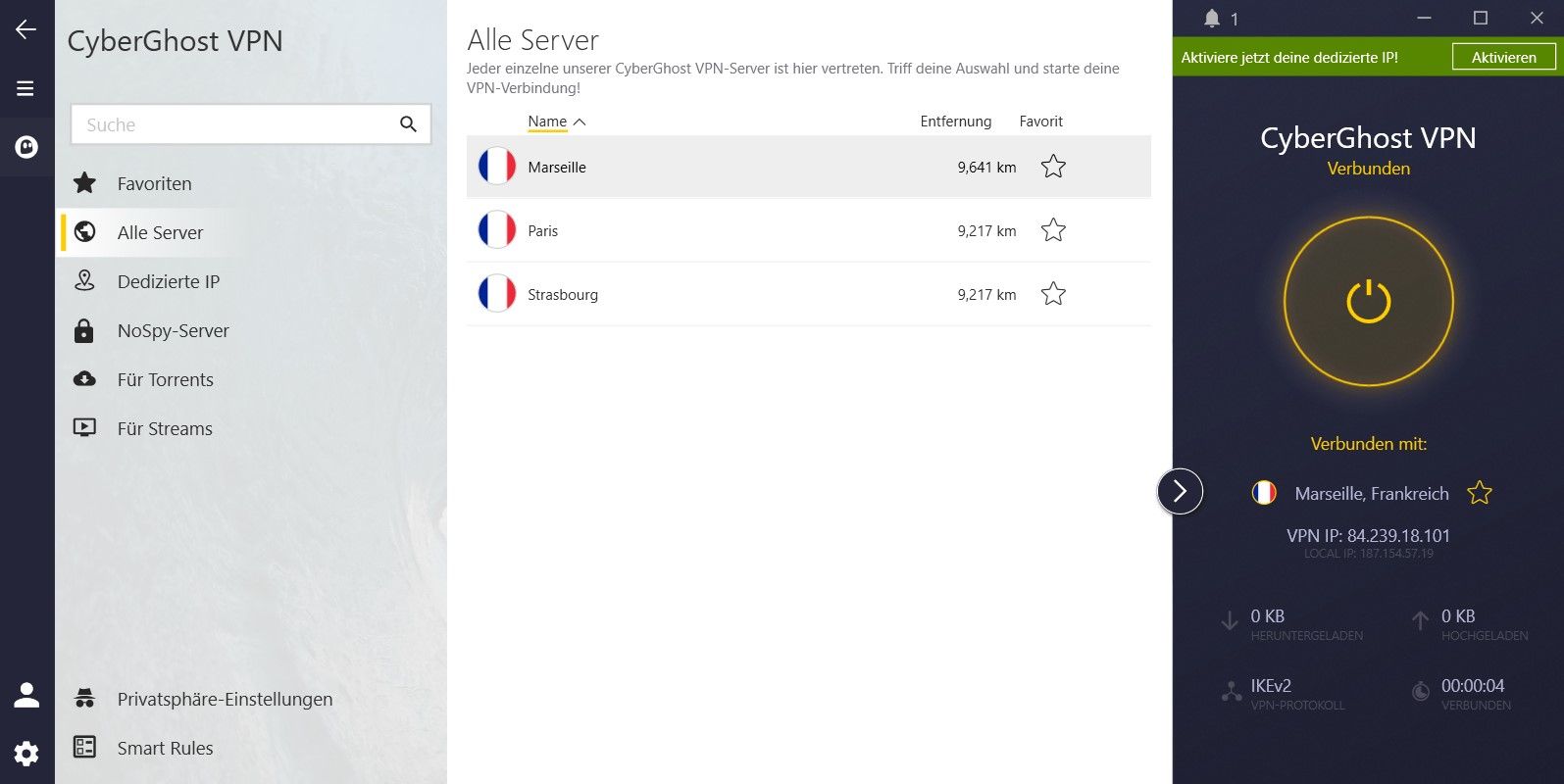The height and width of the screenshot is (784, 1564).
Task: Open the user account profile icon
Action: 26,695
